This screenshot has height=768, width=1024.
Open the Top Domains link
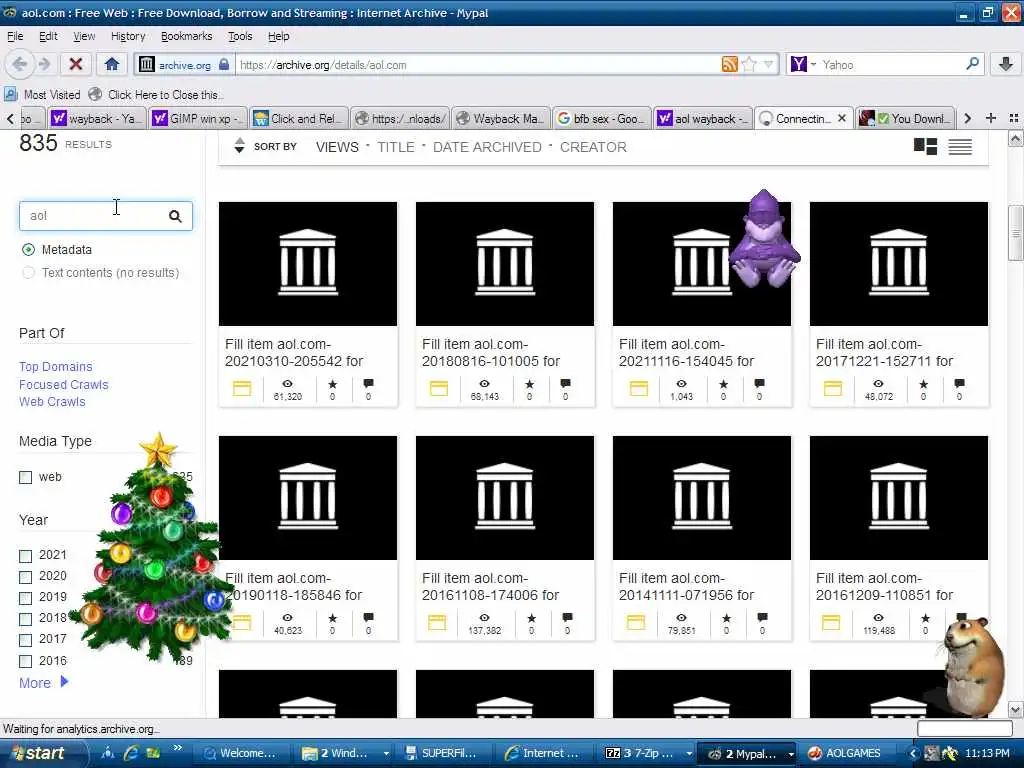tap(56, 366)
